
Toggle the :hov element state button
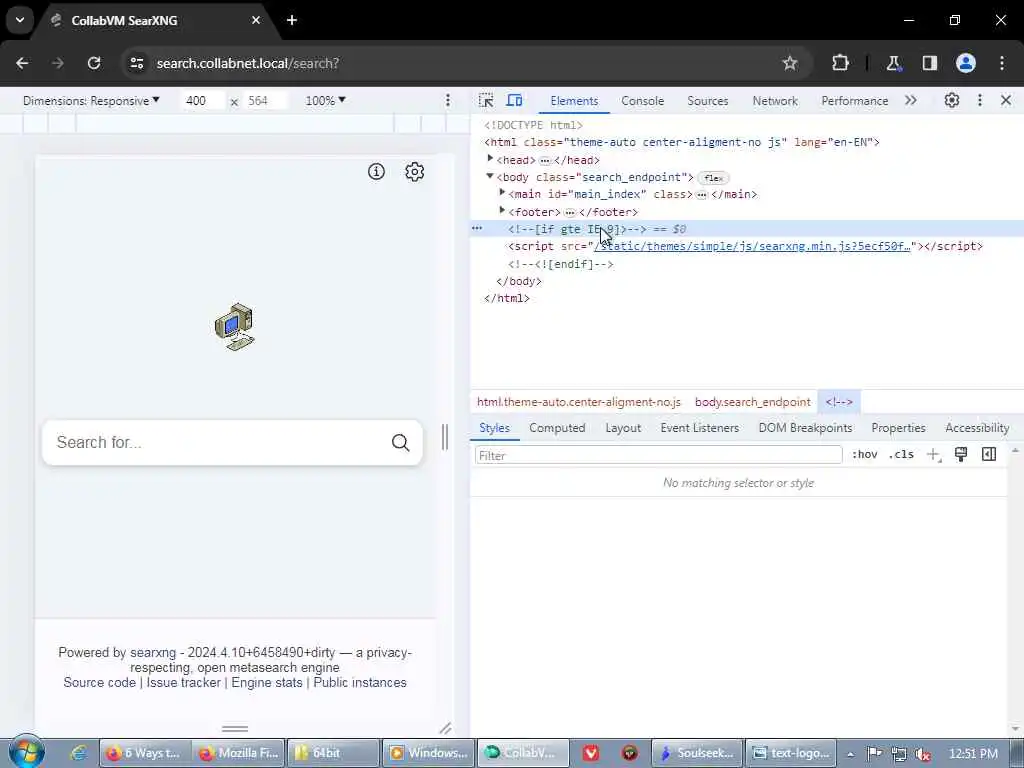click(865, 455)
